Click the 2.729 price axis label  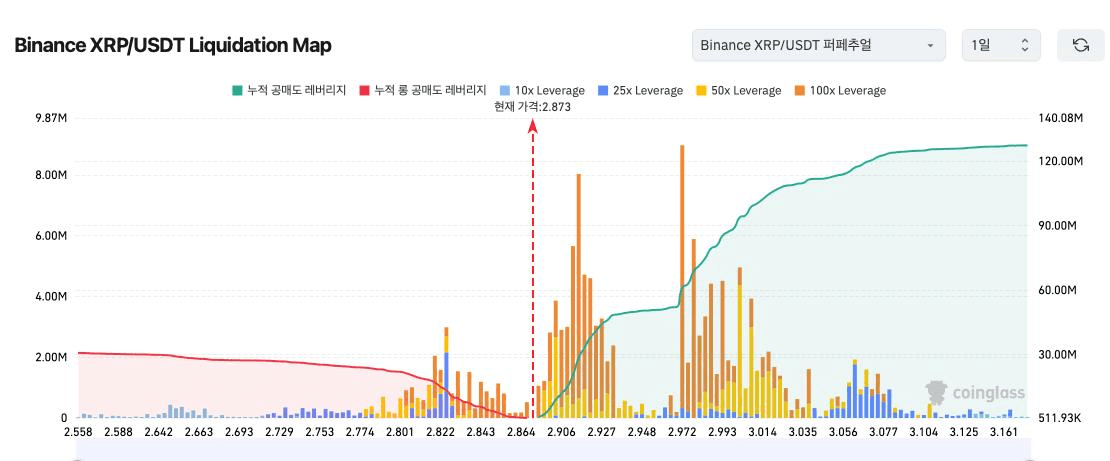(x=280, y=432)
